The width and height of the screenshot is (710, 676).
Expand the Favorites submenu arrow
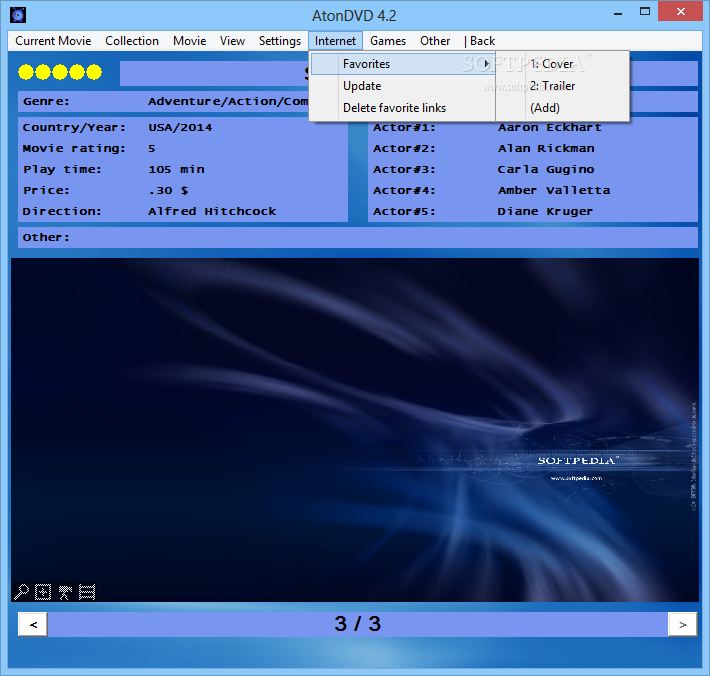coord(486,64)
